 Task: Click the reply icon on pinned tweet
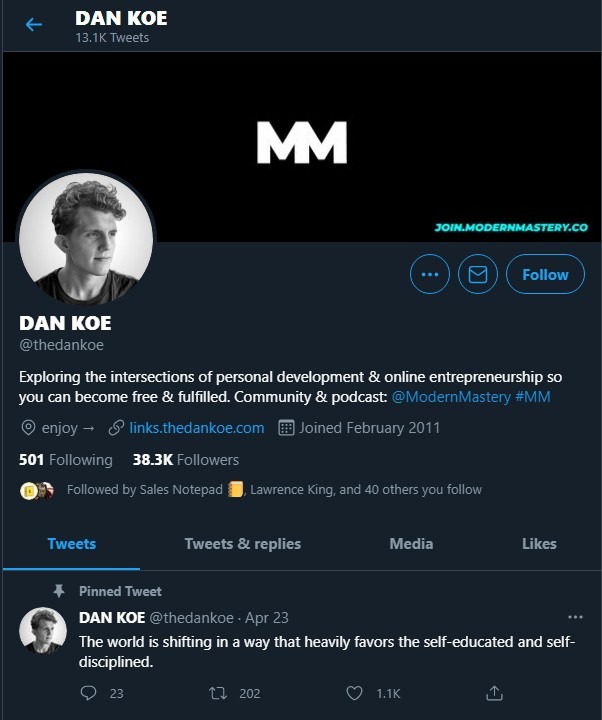point(88,692)
